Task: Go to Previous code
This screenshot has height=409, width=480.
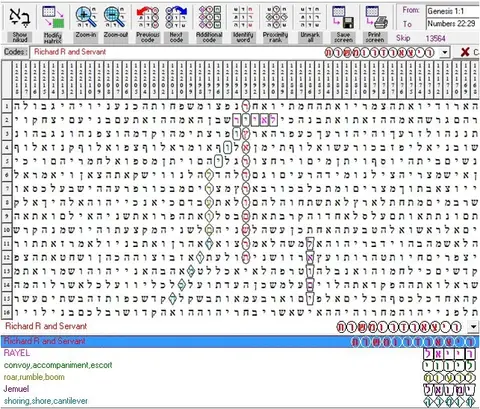Action: pos(147,17)
